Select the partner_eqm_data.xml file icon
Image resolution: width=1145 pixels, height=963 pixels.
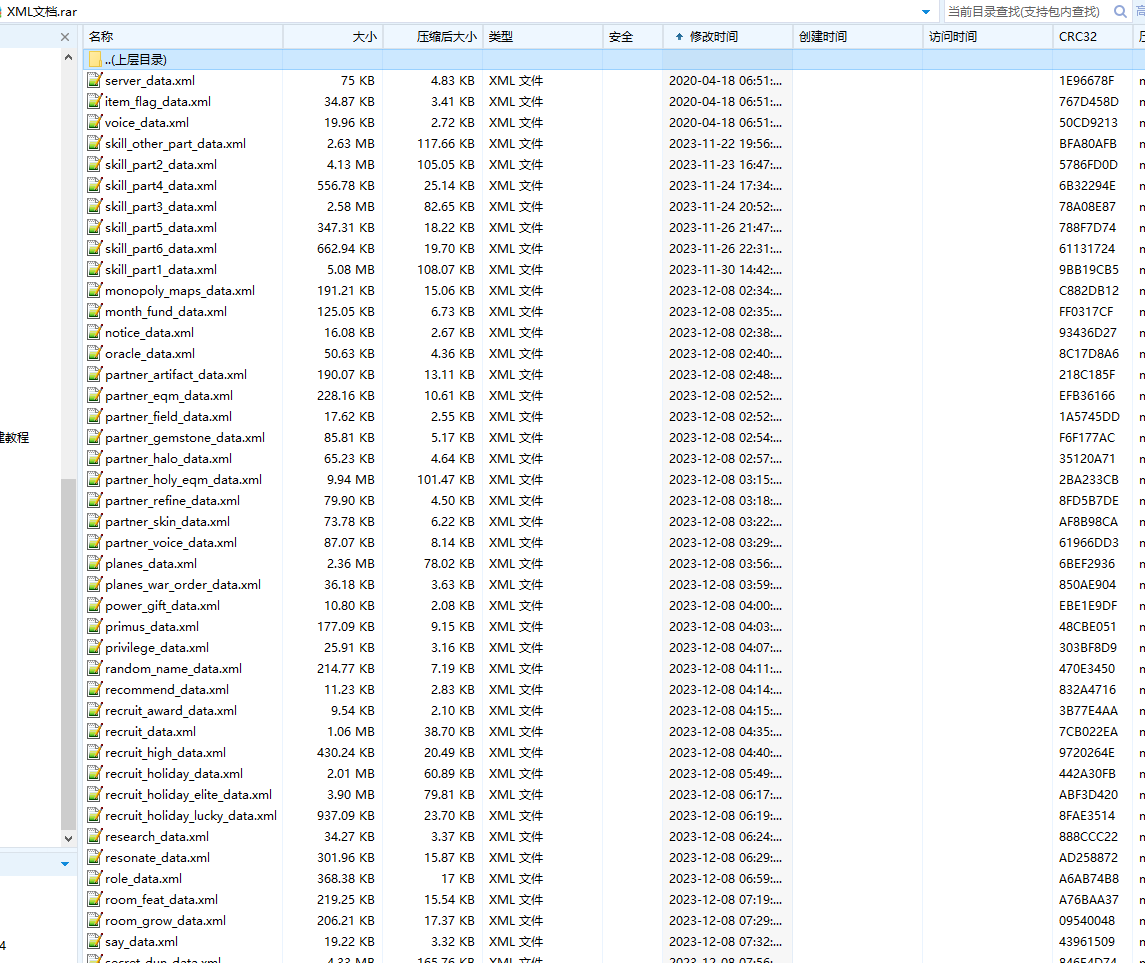point(95,396)
